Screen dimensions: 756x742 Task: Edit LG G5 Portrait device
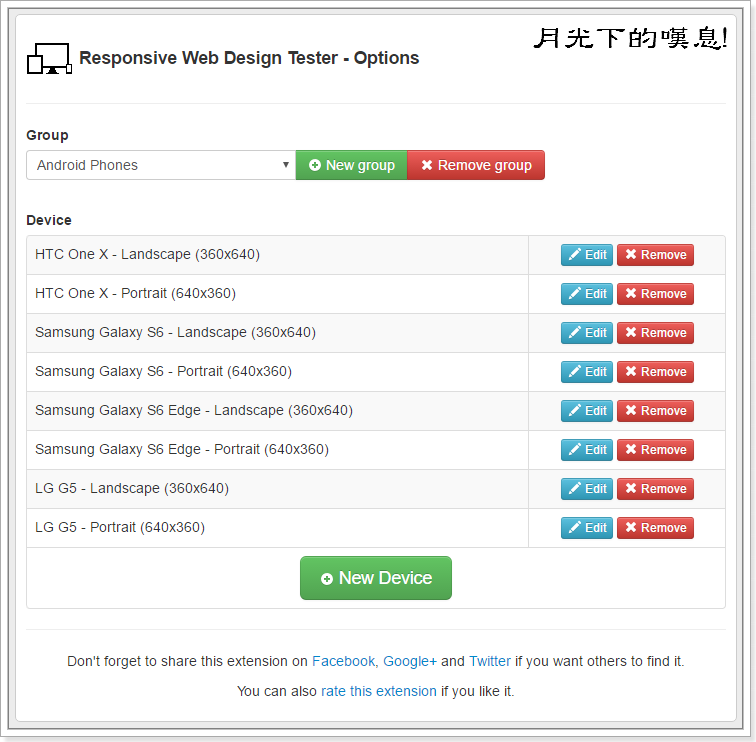point(587,528)
